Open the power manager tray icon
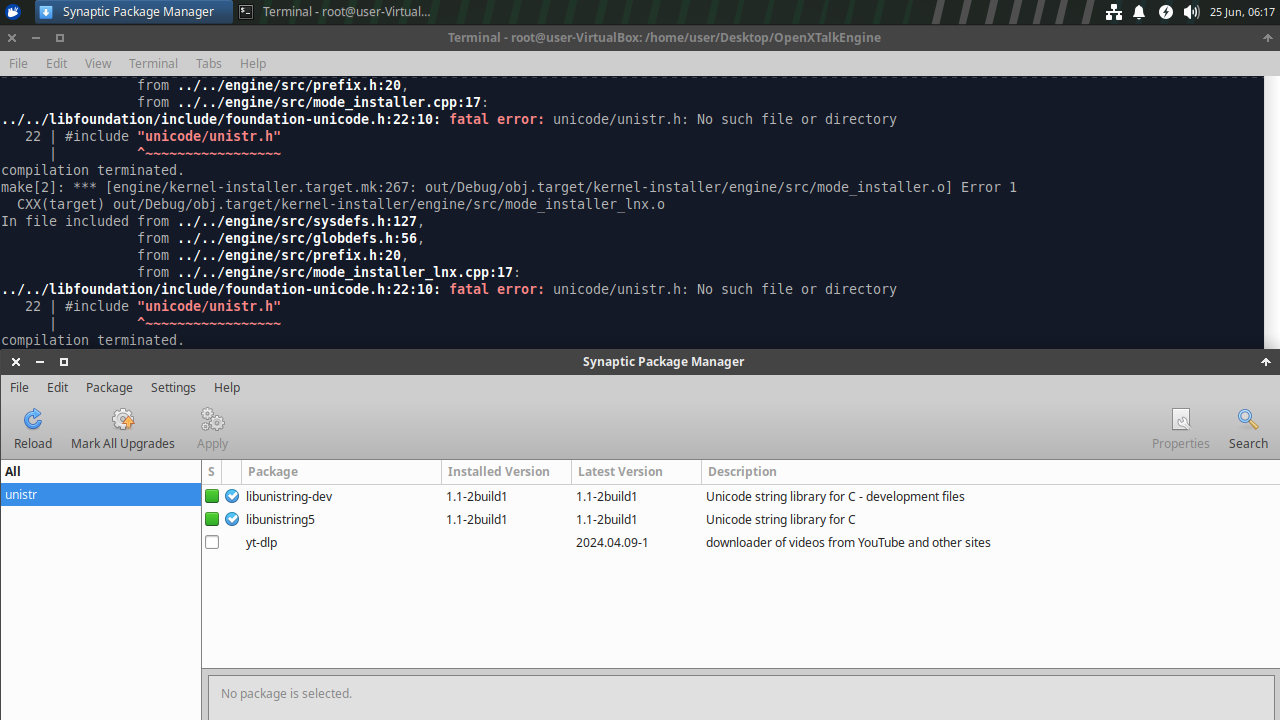Viewport: 1280px width, 720px height. point(1165,12)
